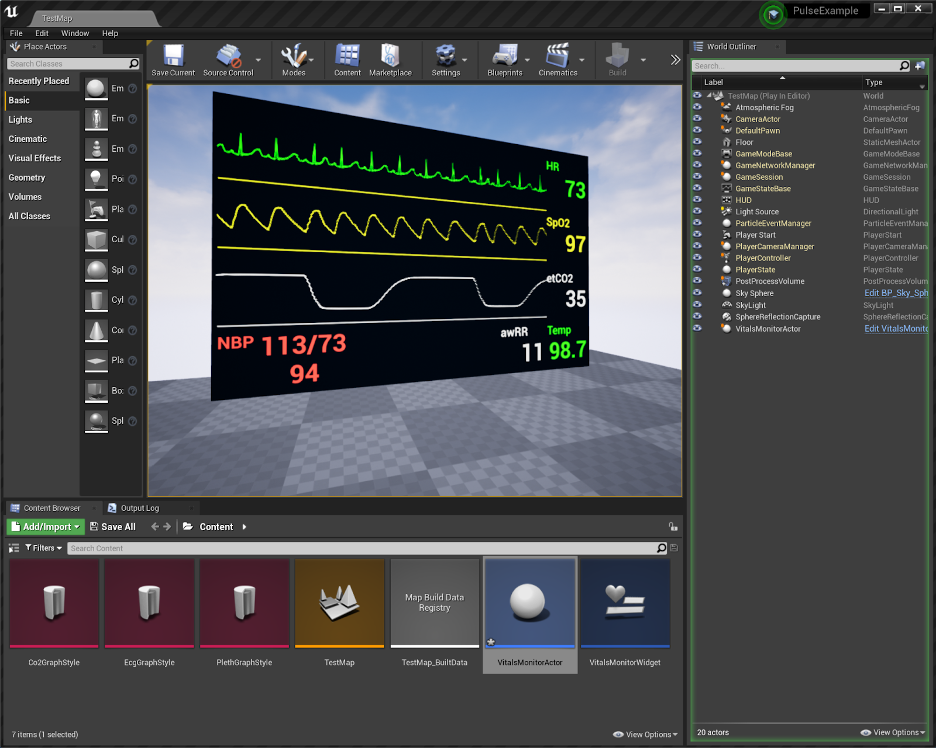This screenshot has width=936, height=748.
Task: Open Source Control toolbar icon
Action: [x=228, y=56]
